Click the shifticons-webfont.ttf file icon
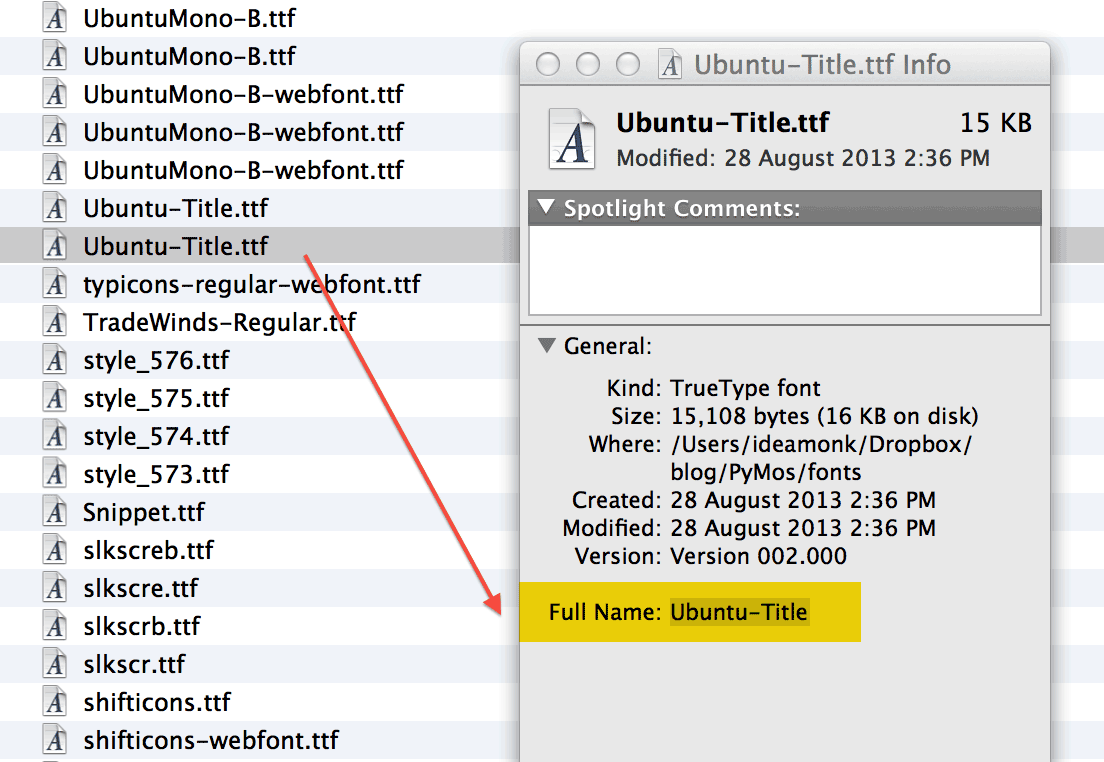 pyautogui.click(x=56, y=741)
